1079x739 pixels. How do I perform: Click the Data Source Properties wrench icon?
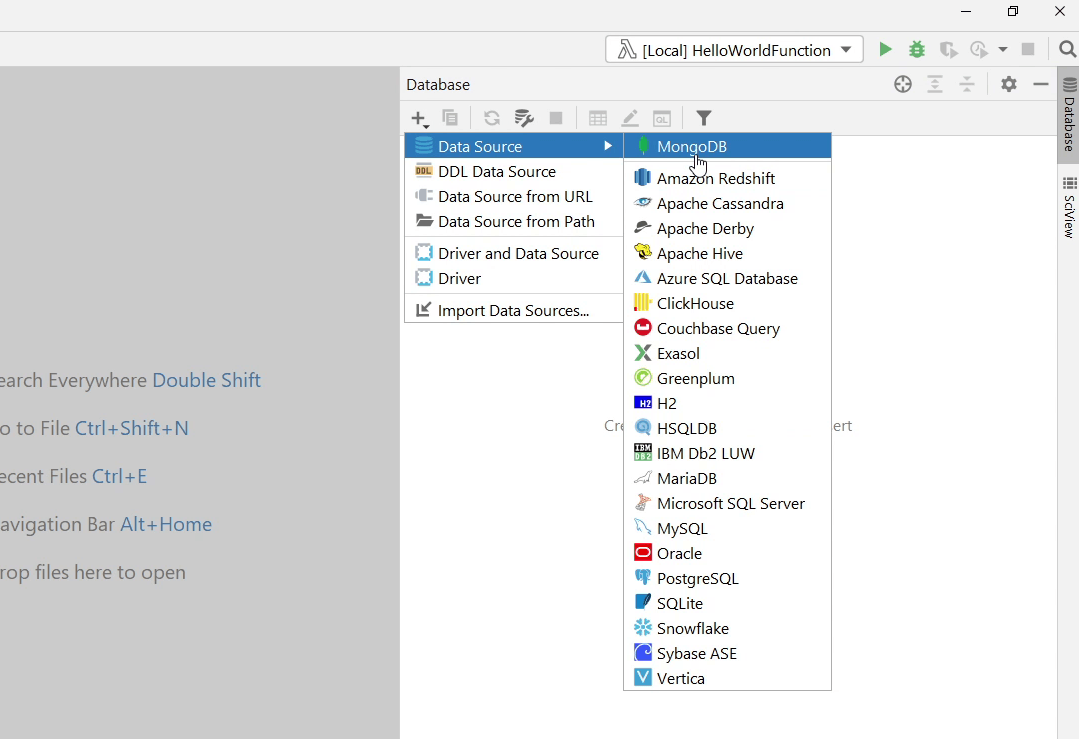(524, 118)
